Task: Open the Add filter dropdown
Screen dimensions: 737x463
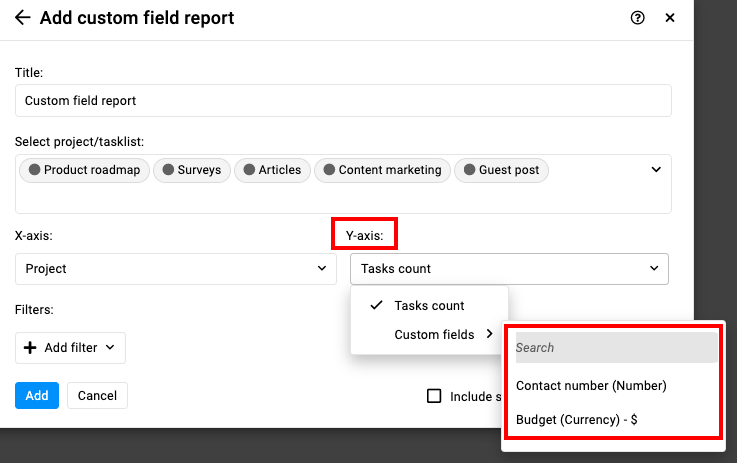Action: 71,348
